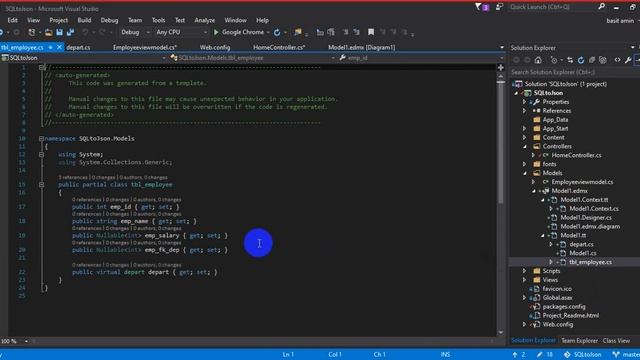Screen dimensions: 640x360
Task: Open the emp_id member dropdown
Action: (421, 58)
